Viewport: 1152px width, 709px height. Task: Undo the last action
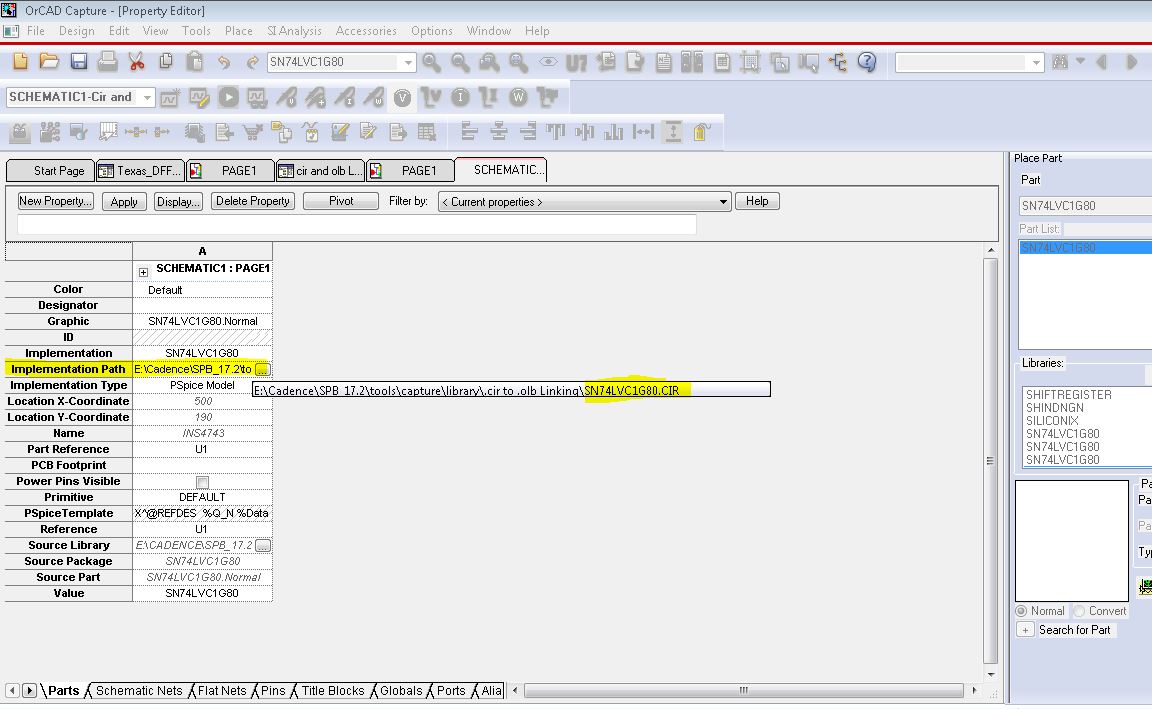point(223,62)
